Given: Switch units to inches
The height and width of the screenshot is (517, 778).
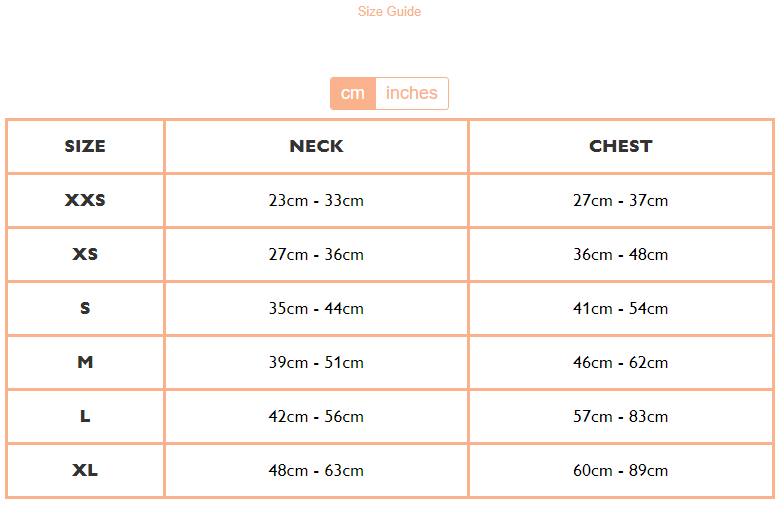Looking at the screenshot, I should 412,93.
